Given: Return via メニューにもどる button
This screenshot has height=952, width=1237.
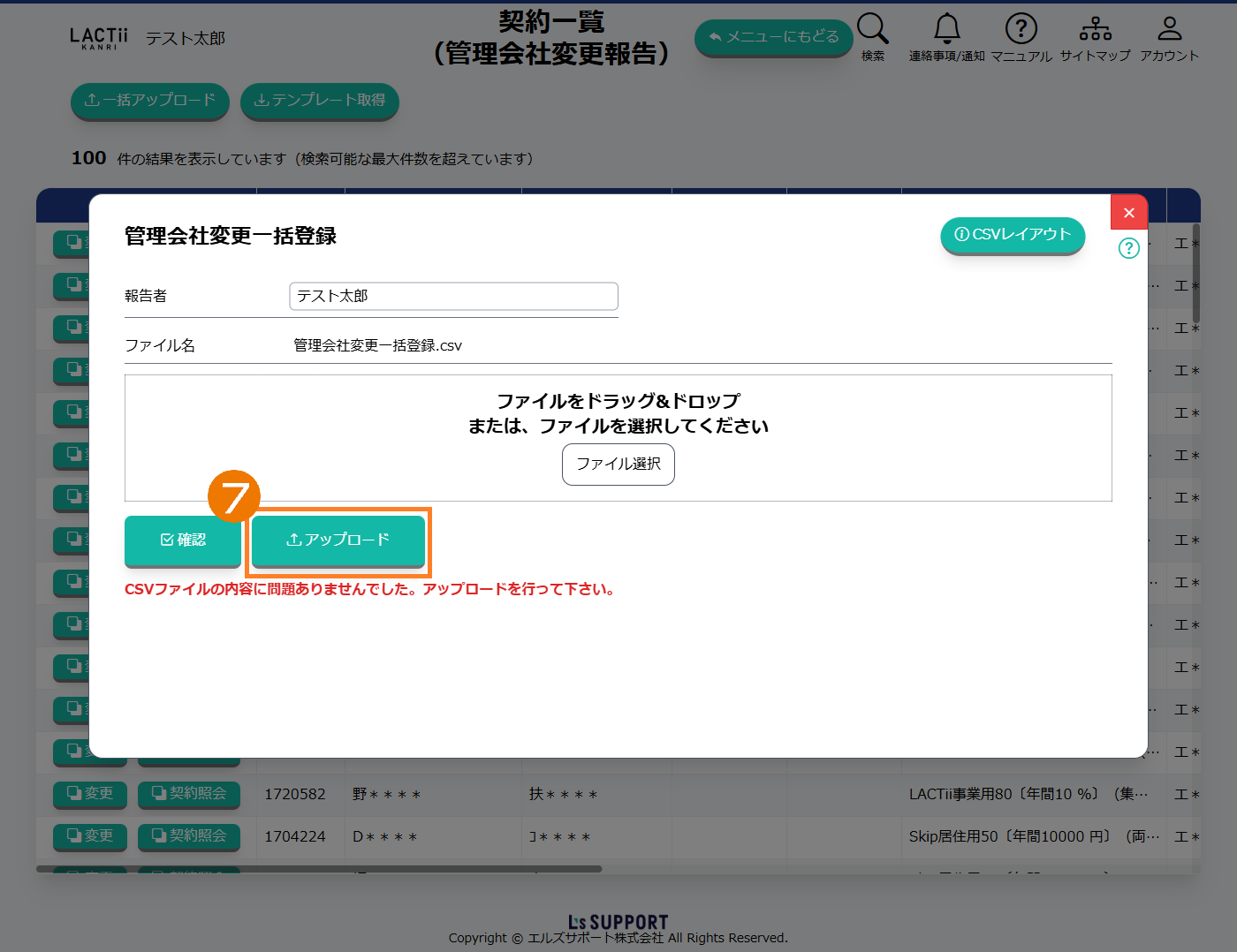Looking at the screenshot, I should 773,37.
